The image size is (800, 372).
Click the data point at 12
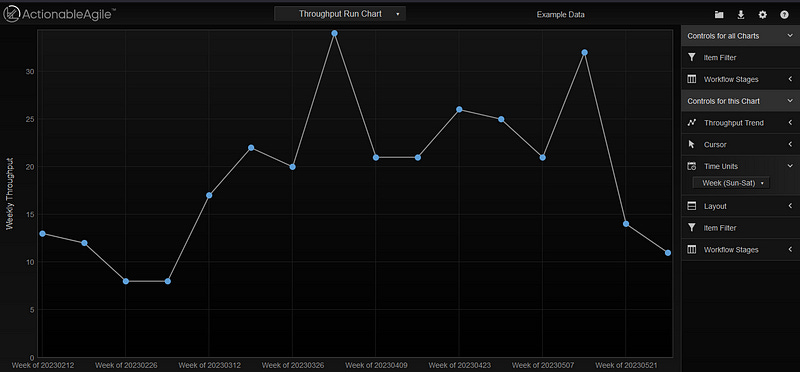tap(84, 243)
